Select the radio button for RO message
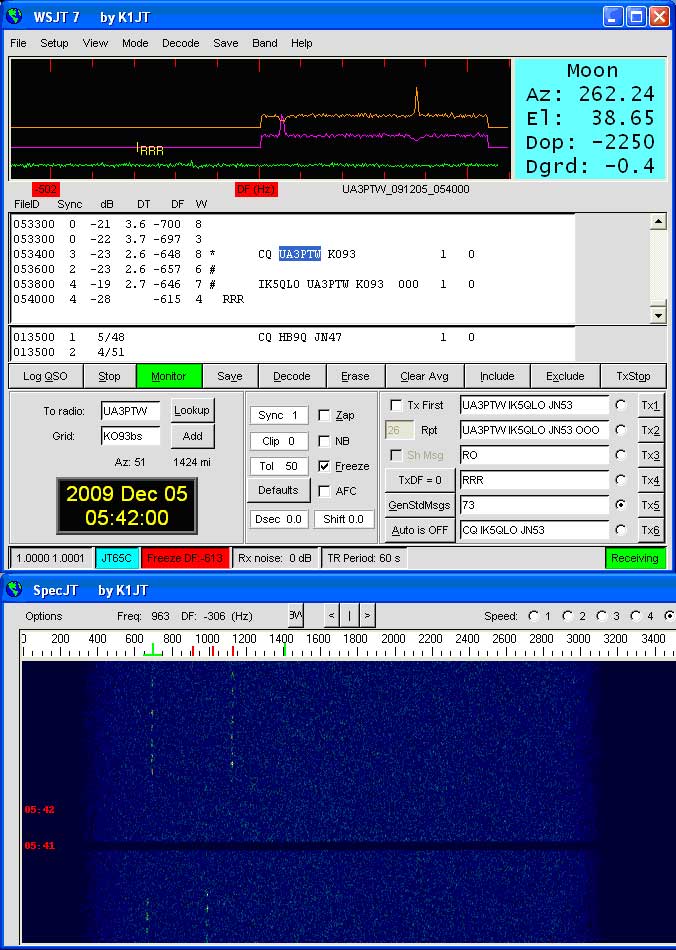Screen dimensions: 676x950 (620, 454)
